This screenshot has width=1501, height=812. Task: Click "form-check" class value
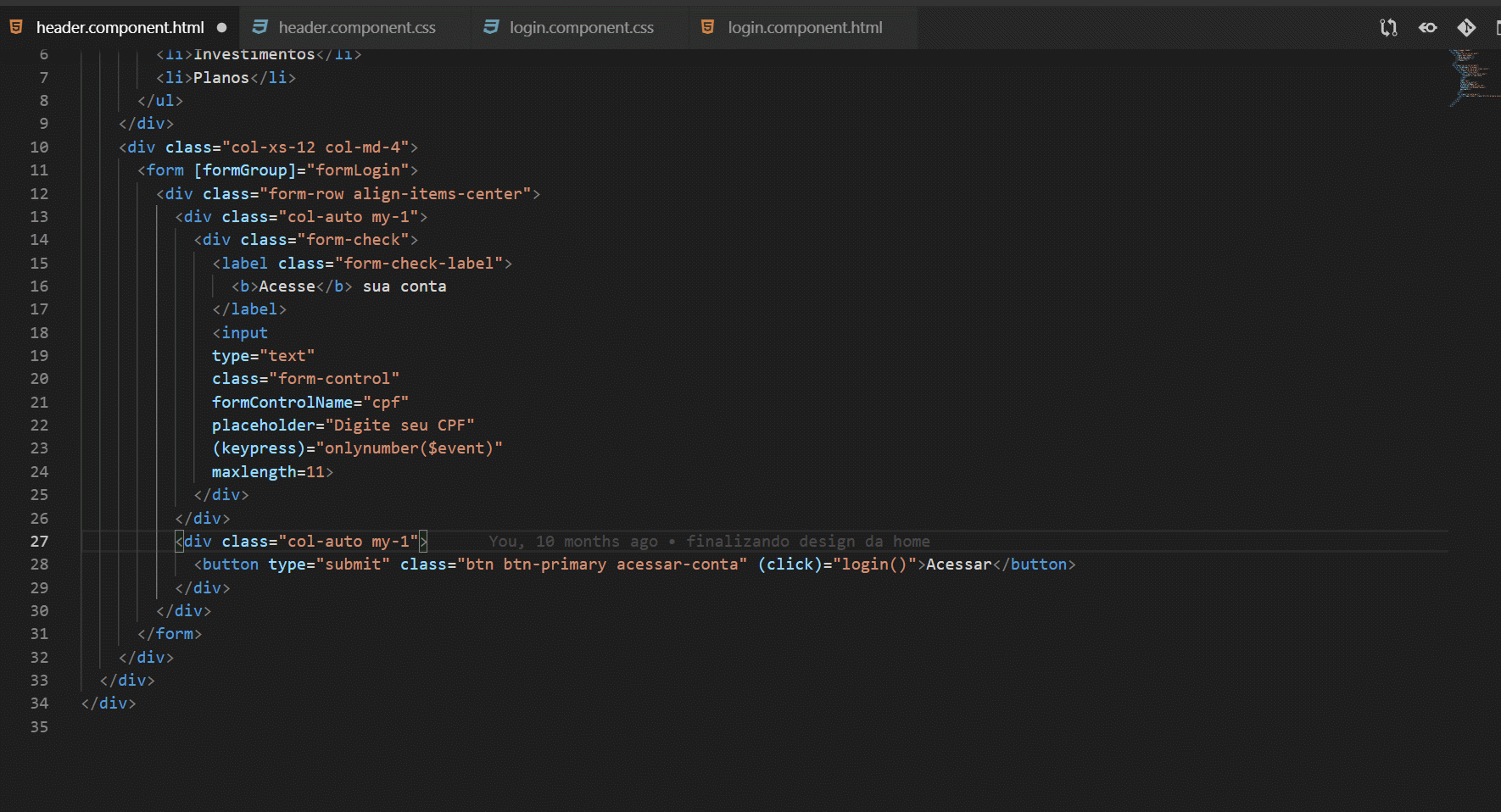[x=353, y=239]
